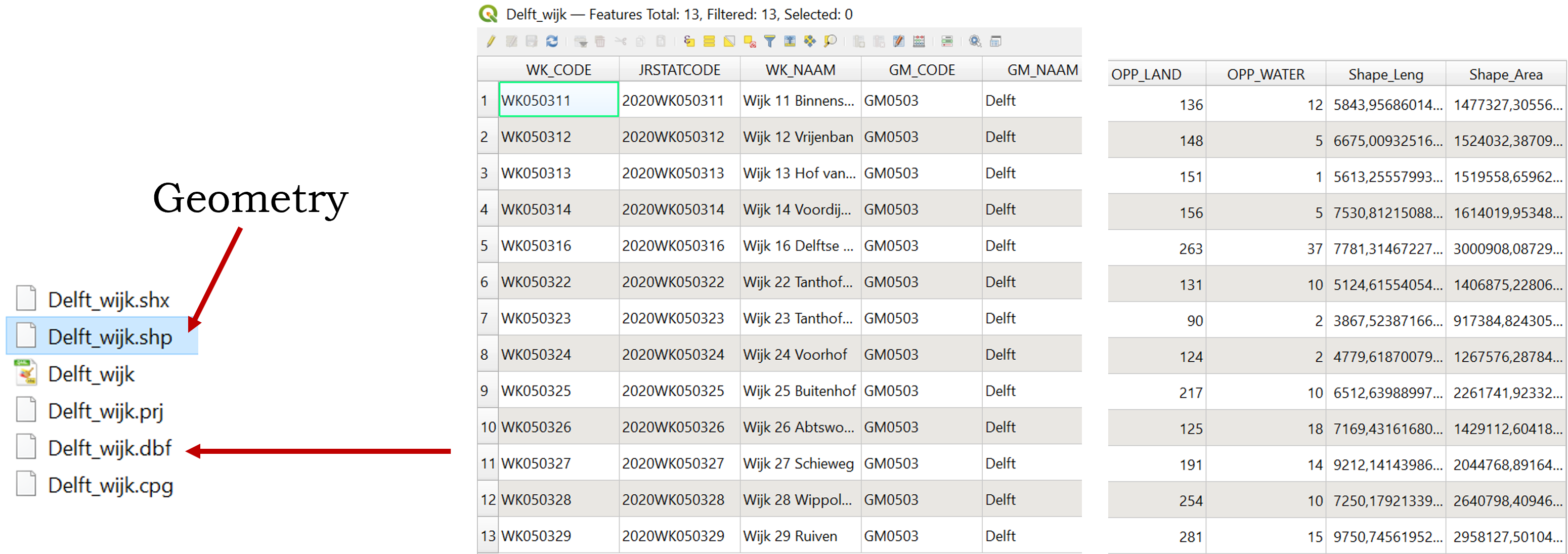
Task: Sort by the GM_CODE column header
Action: [922, 69]
